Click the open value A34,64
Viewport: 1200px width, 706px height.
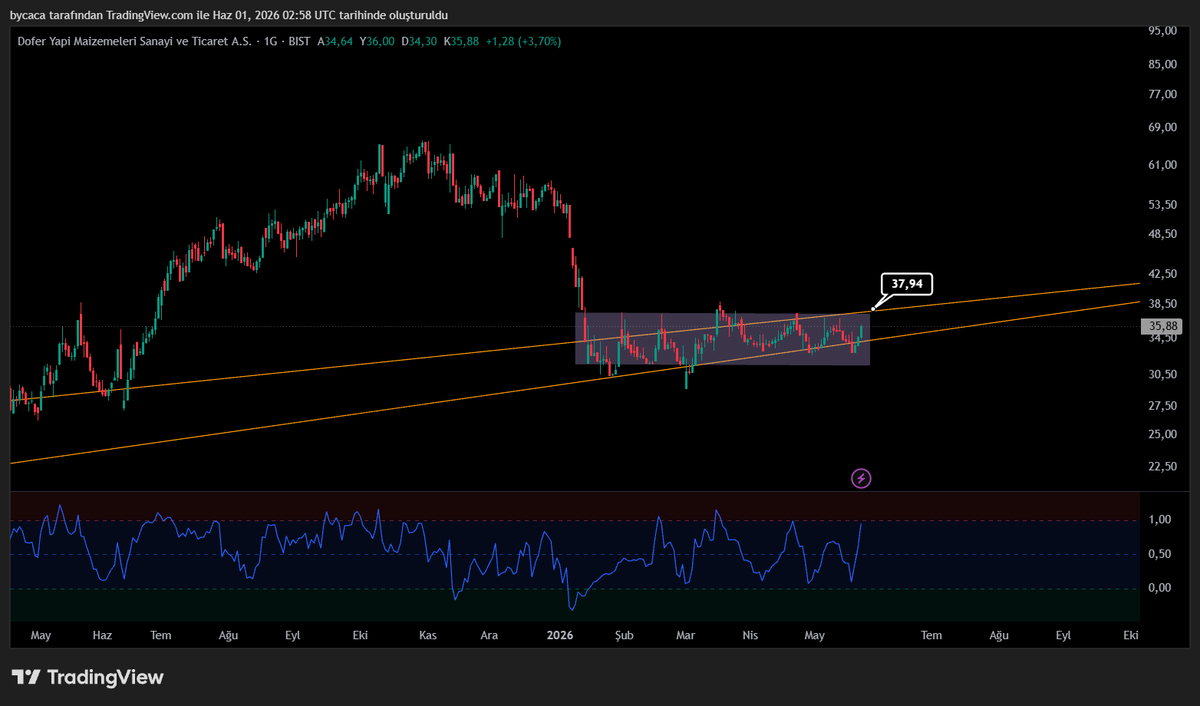click(x=335, y=41)
